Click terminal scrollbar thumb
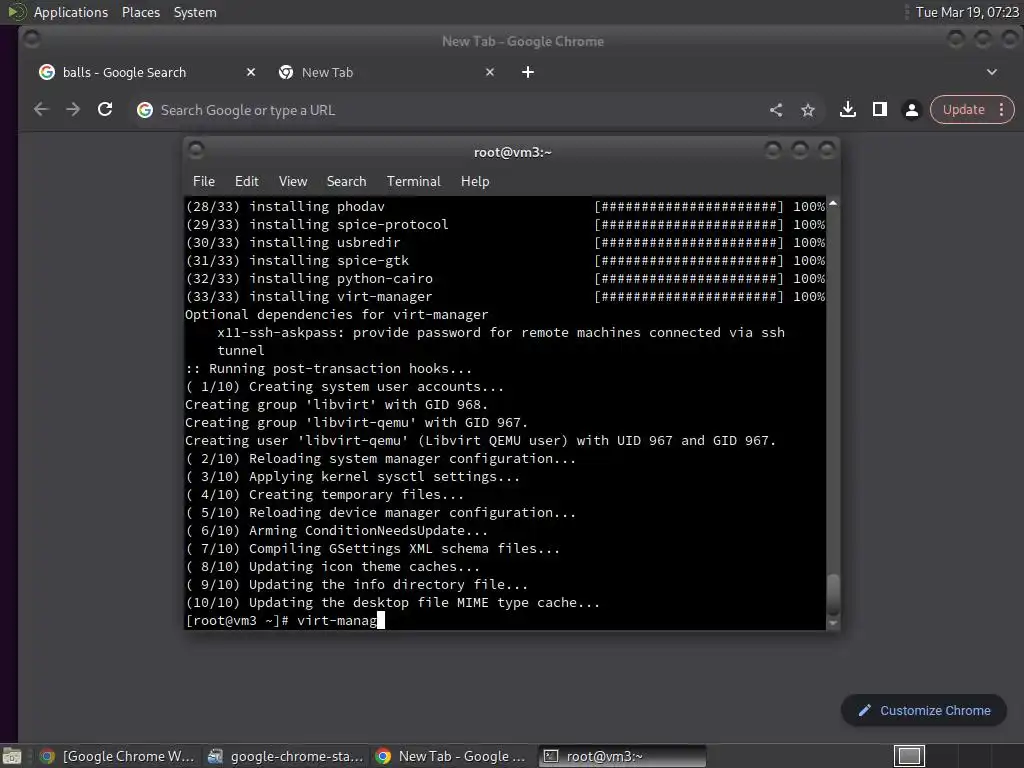Screen dimensions: 1024x768 pos(833,593)
